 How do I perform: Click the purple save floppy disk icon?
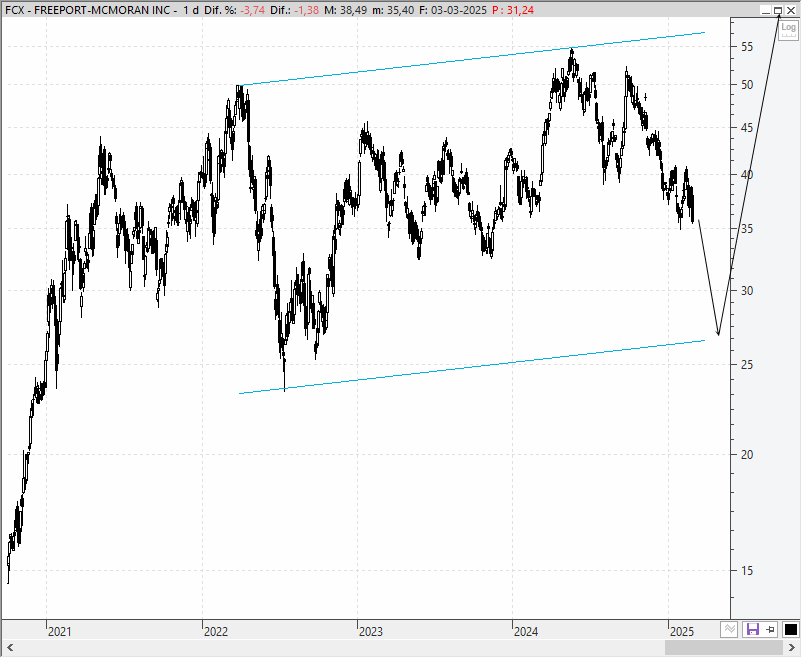click(753, 629)
